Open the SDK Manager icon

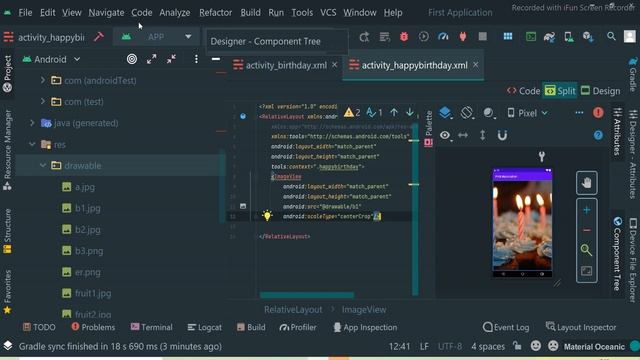(x=588, y=37)
